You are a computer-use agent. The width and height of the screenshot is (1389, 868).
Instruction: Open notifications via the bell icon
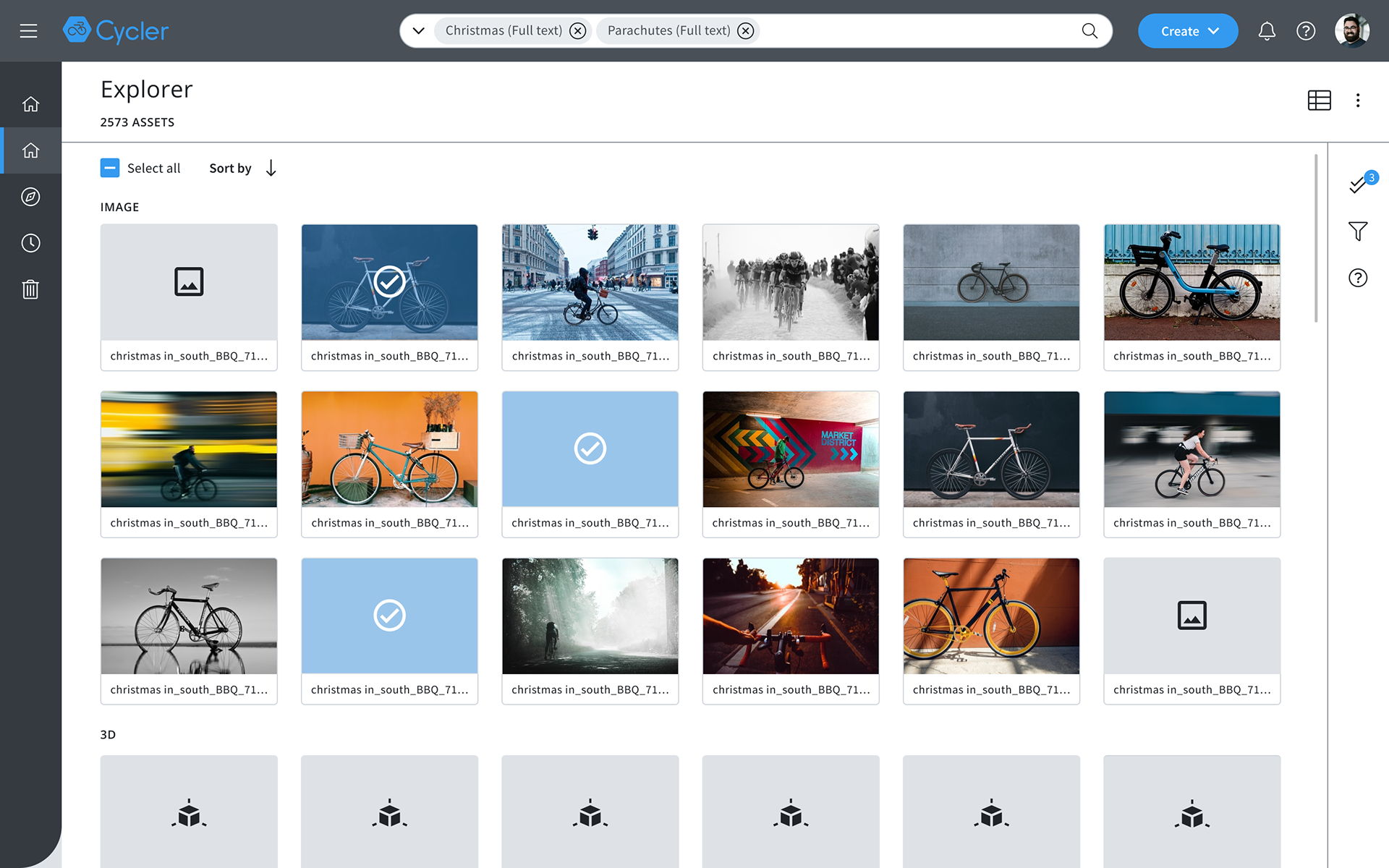[x=1267, y=30]
